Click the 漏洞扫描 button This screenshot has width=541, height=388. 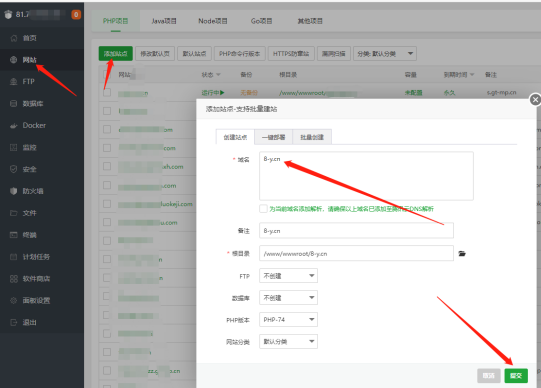click(x=334, y=53)
